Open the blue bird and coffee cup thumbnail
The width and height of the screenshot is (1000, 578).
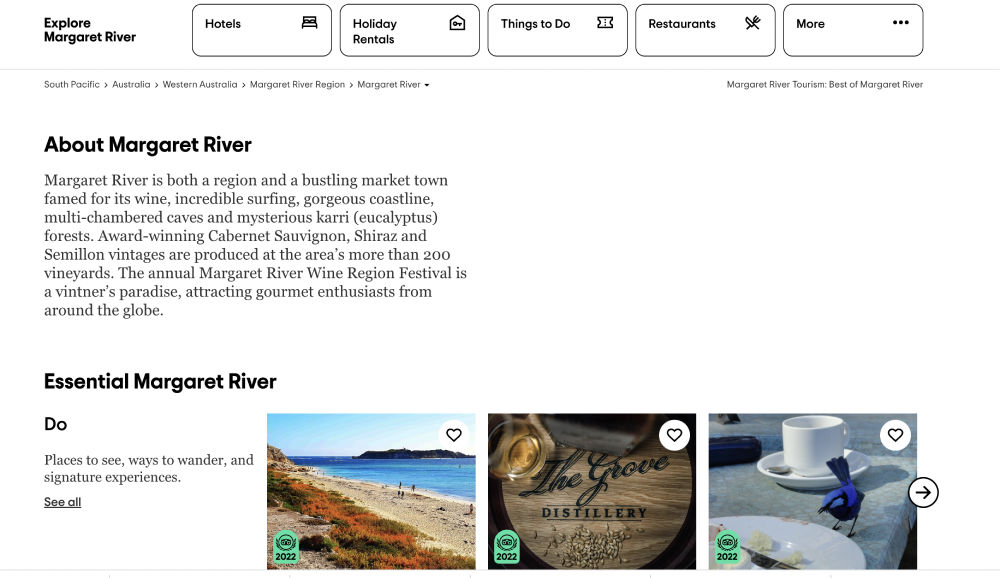tap(812, 491)
